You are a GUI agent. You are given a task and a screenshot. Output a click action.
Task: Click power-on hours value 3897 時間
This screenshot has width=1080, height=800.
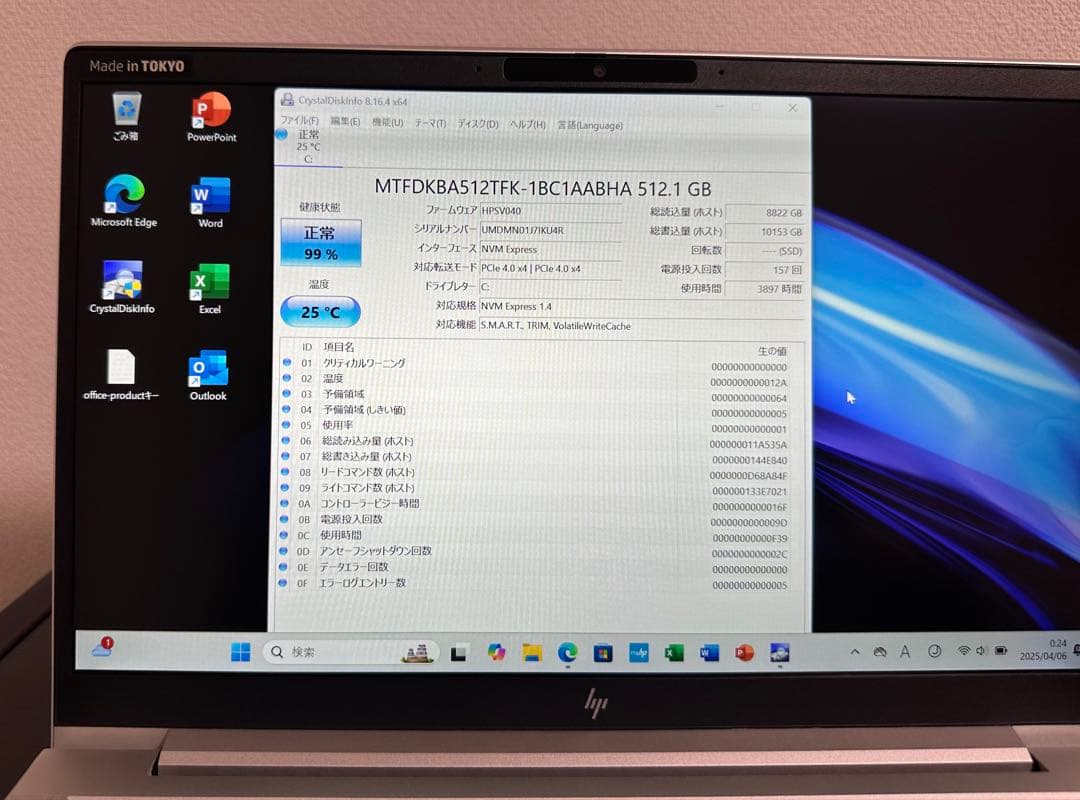tap(765, 289)
